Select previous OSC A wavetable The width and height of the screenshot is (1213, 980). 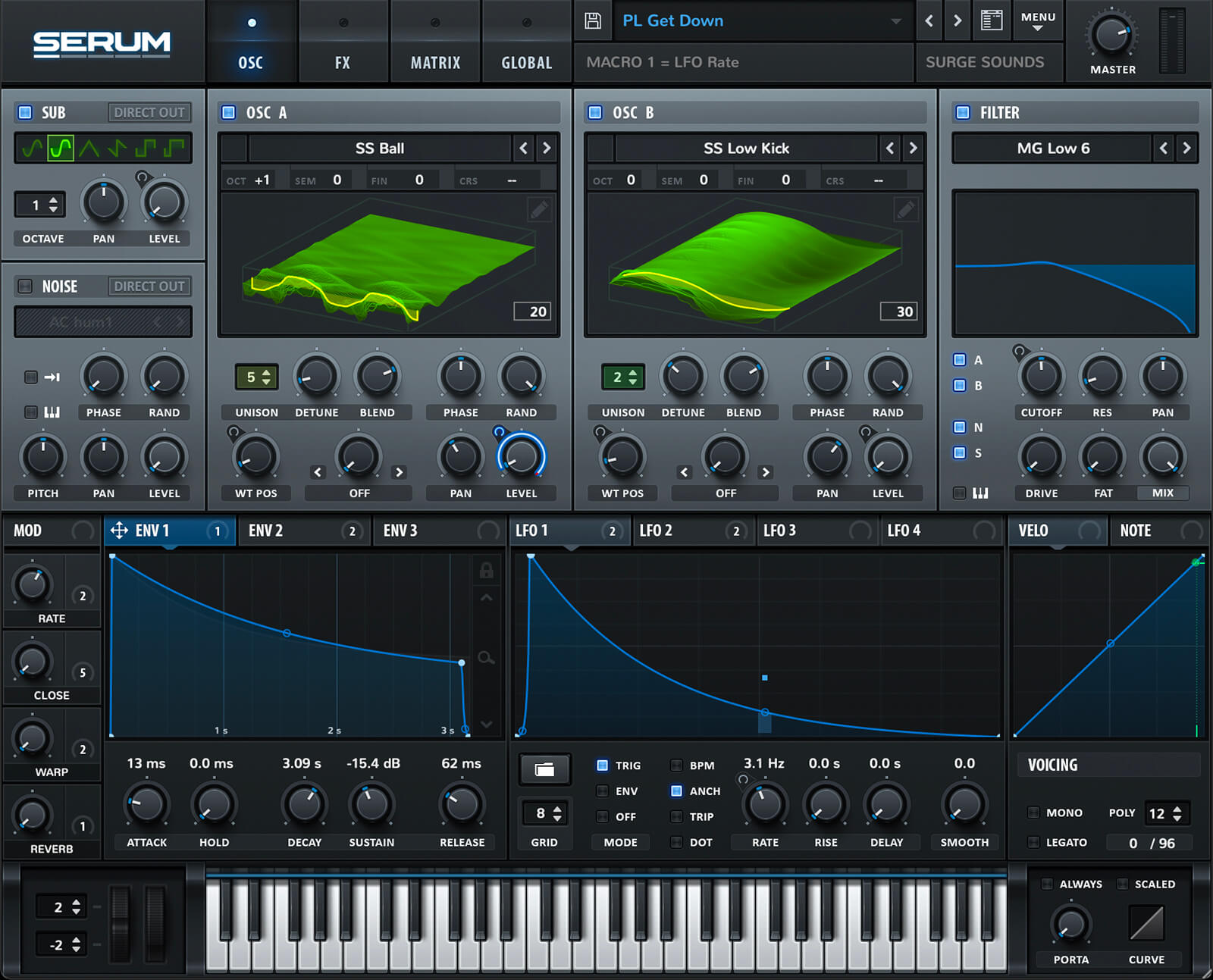click(523, 148)
